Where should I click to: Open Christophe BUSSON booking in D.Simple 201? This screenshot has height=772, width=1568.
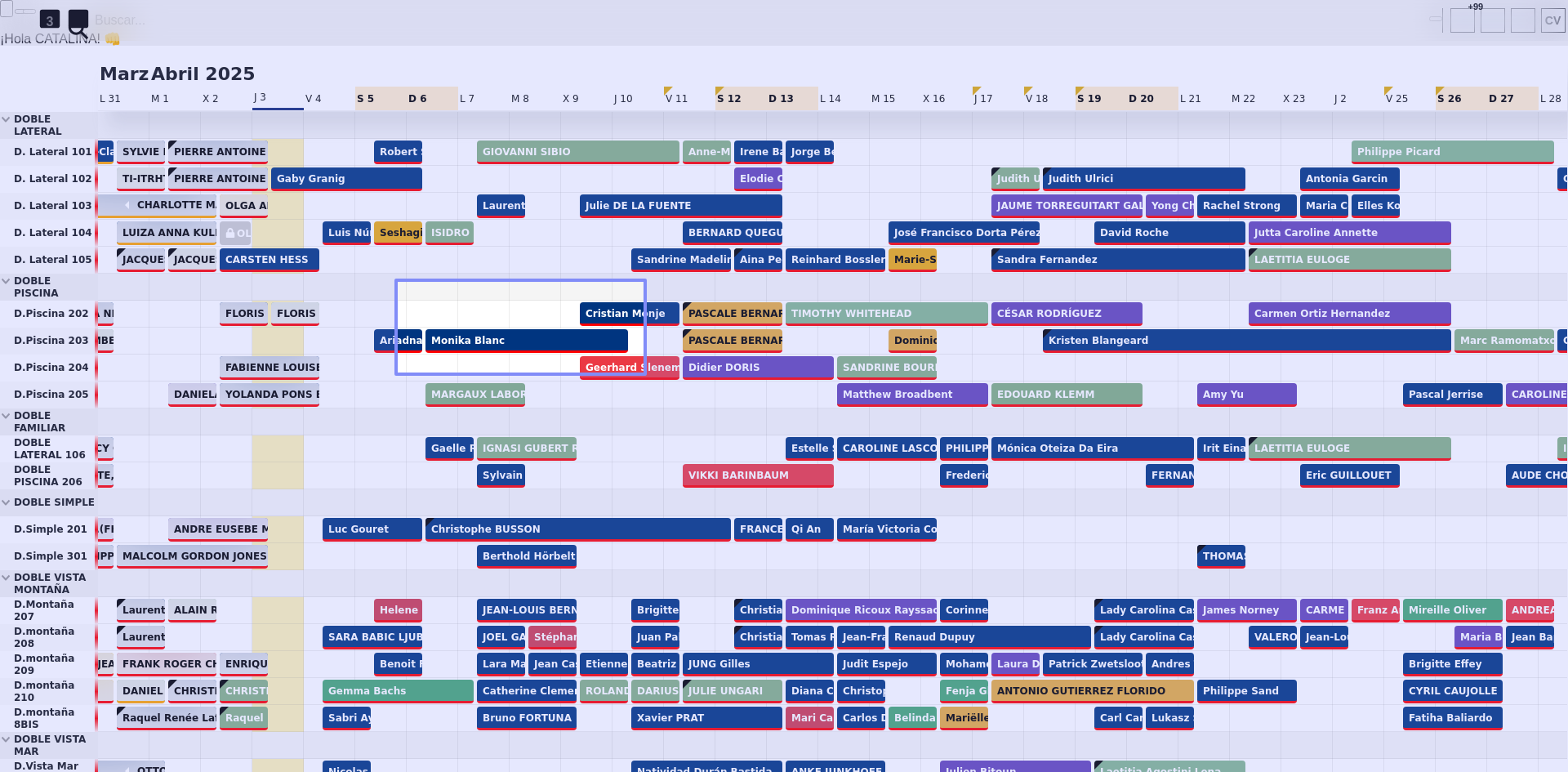click(x=577, y=529)
